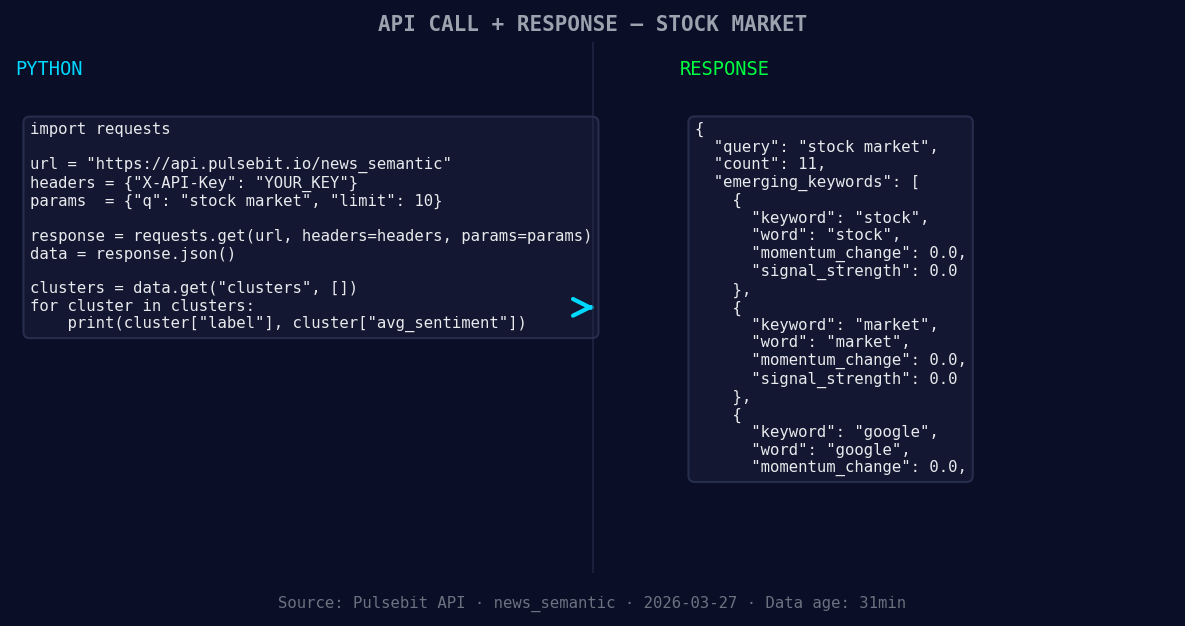Click the title API CALL + RESPONSE
The height and width of the screenshot is (626, 1185).
click(x=592, y=23)
